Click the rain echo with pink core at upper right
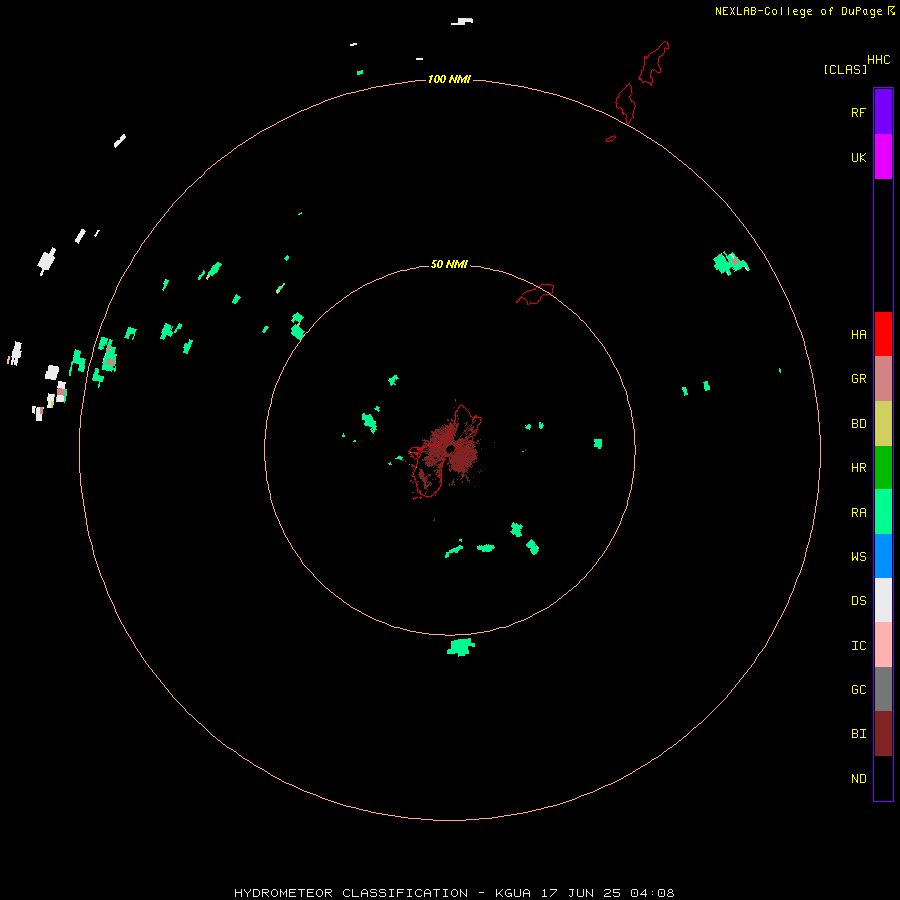Viewport: 900px width, 900px height. pos(730,263)
